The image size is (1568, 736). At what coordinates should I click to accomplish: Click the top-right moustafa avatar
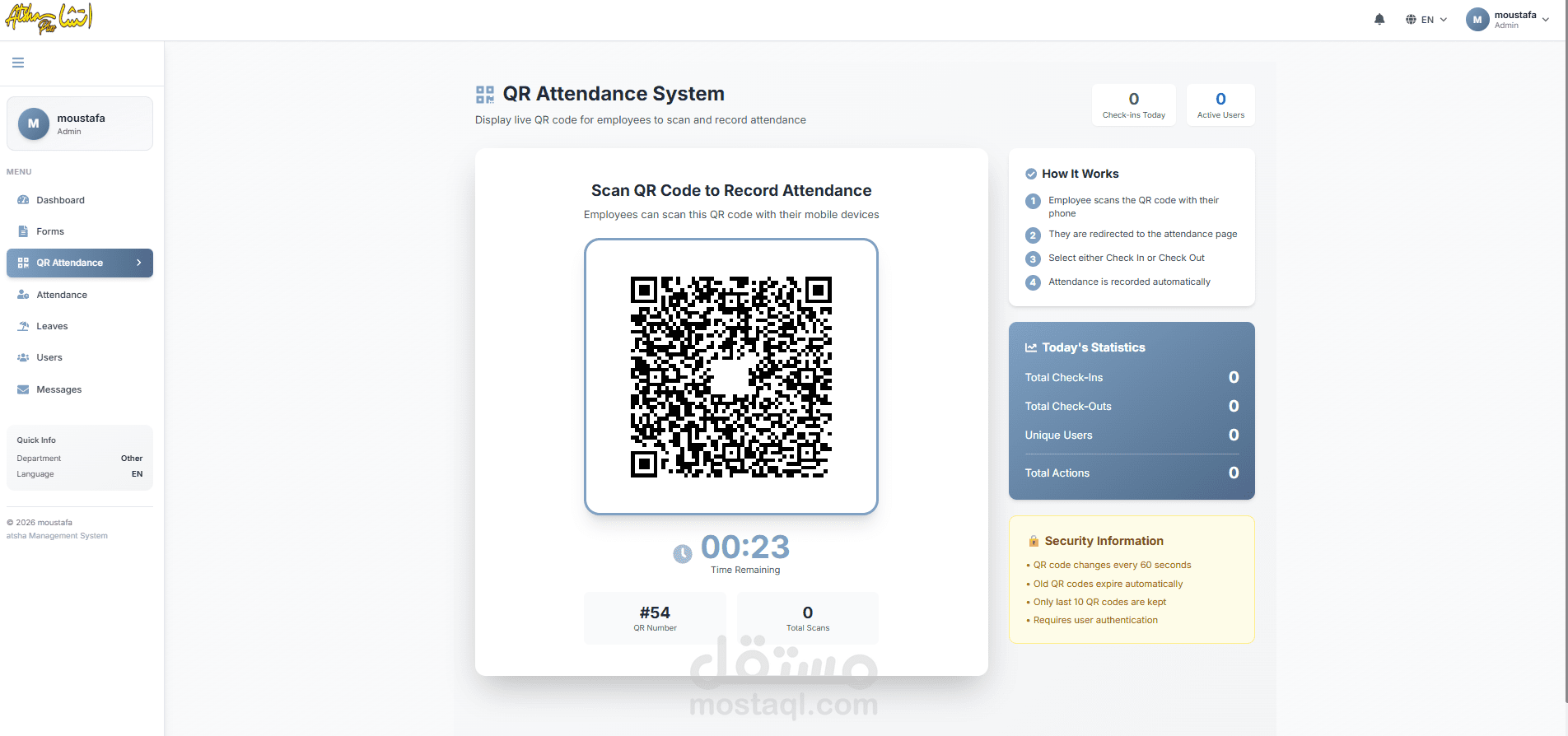click(x=1477, y=20)
